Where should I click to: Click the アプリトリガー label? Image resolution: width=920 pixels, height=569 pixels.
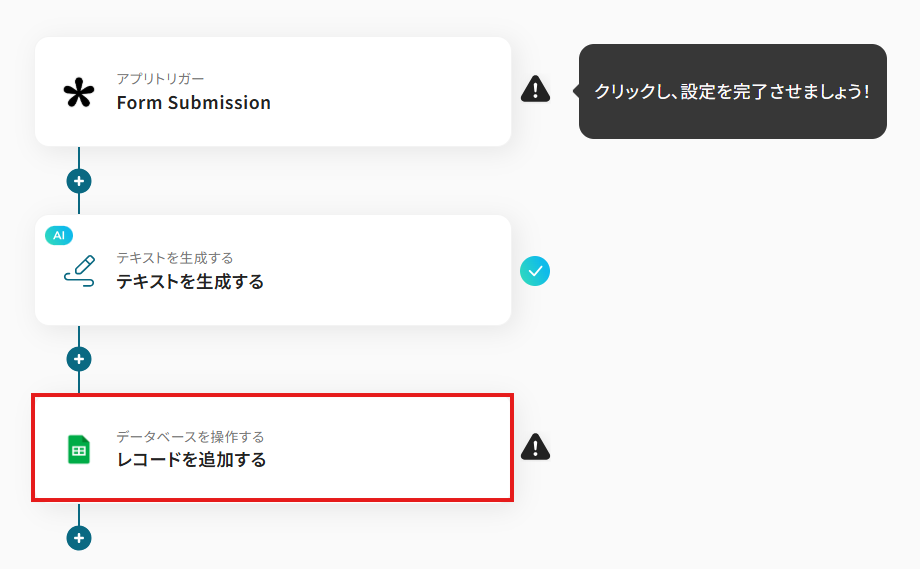coord(160,79)
